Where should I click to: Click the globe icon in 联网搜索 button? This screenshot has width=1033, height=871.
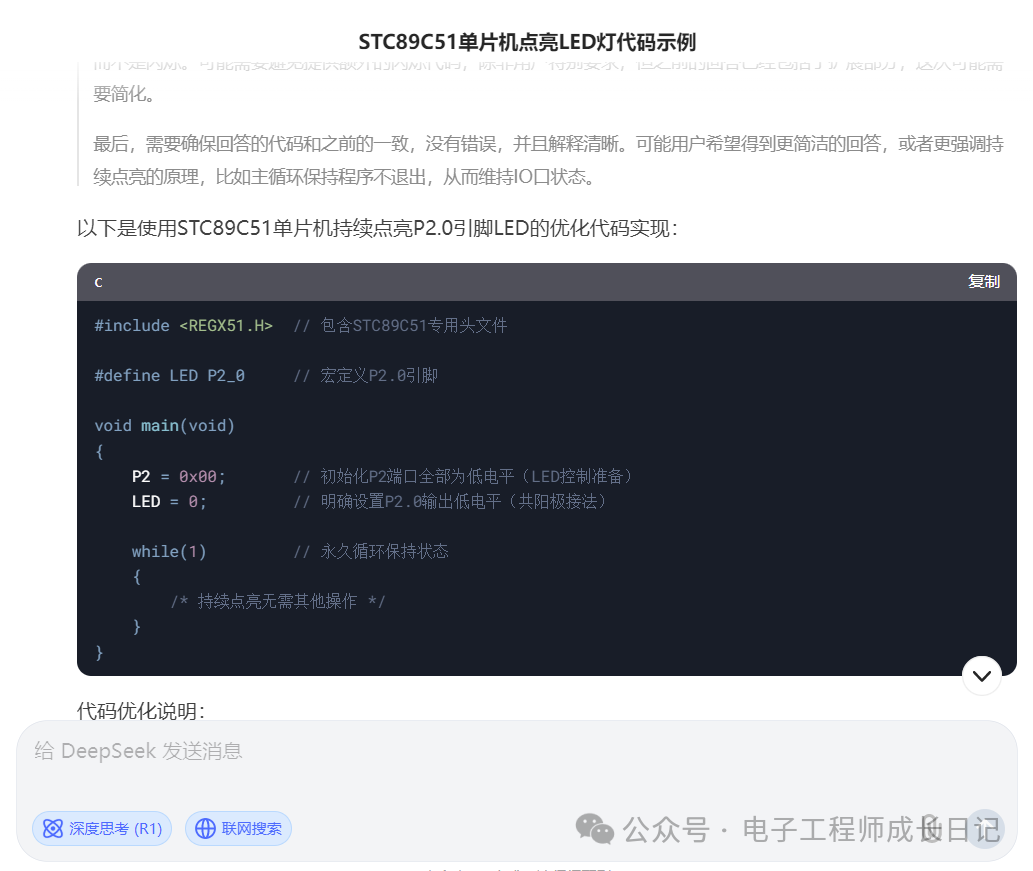click(x=206, y=828)
